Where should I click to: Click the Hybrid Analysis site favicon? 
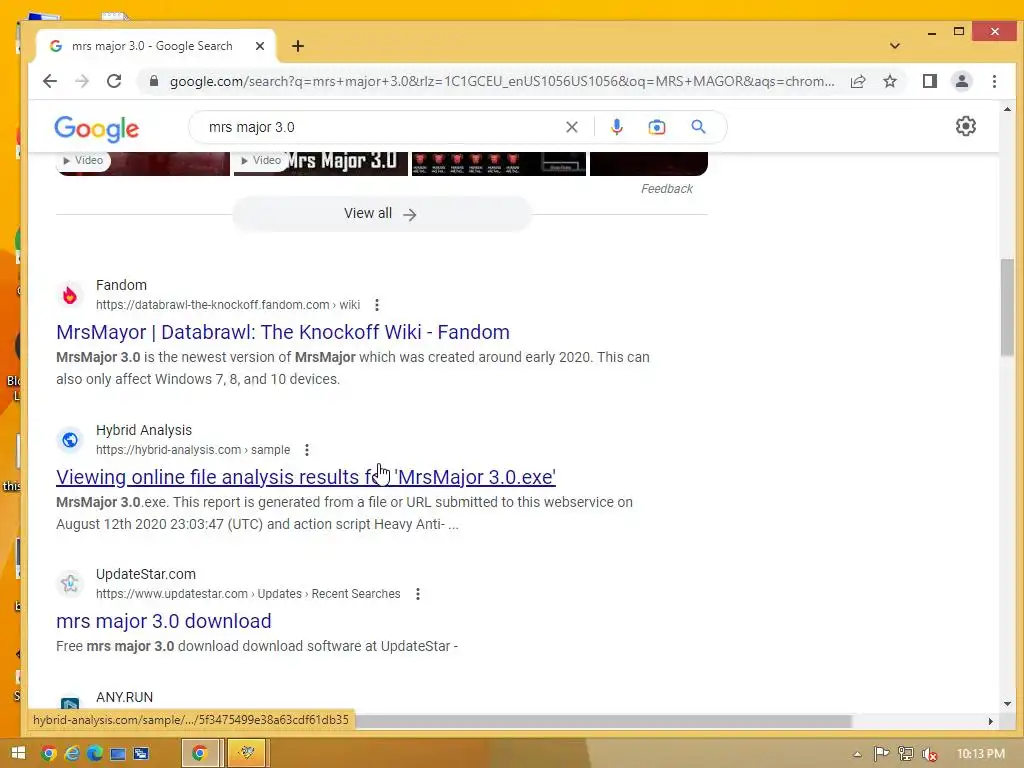pos(70,440)
